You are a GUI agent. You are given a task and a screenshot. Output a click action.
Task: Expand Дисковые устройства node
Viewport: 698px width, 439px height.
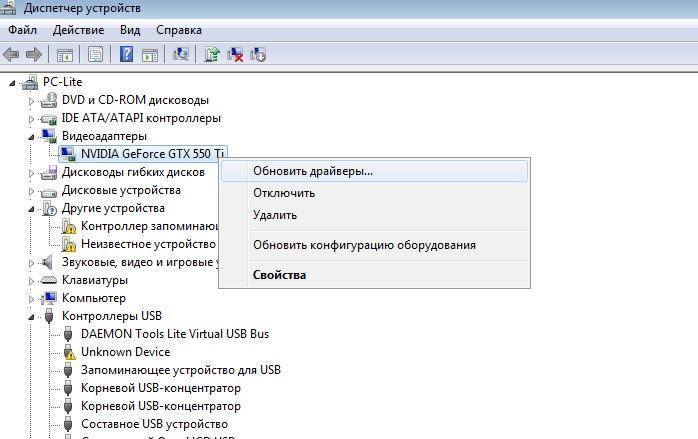(x=31, y=191)
